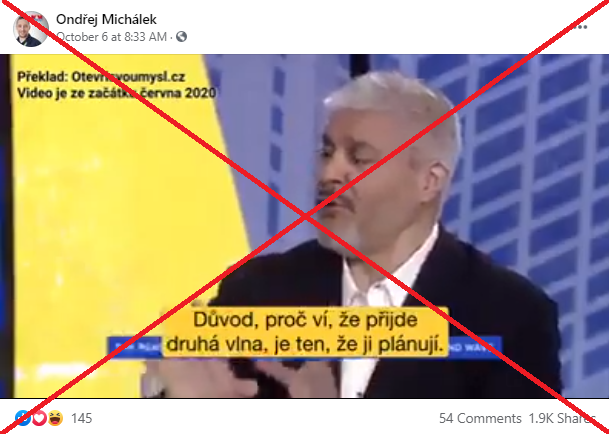Open the 145 reactions count list
609x434 pixels.
coord(82,418)
